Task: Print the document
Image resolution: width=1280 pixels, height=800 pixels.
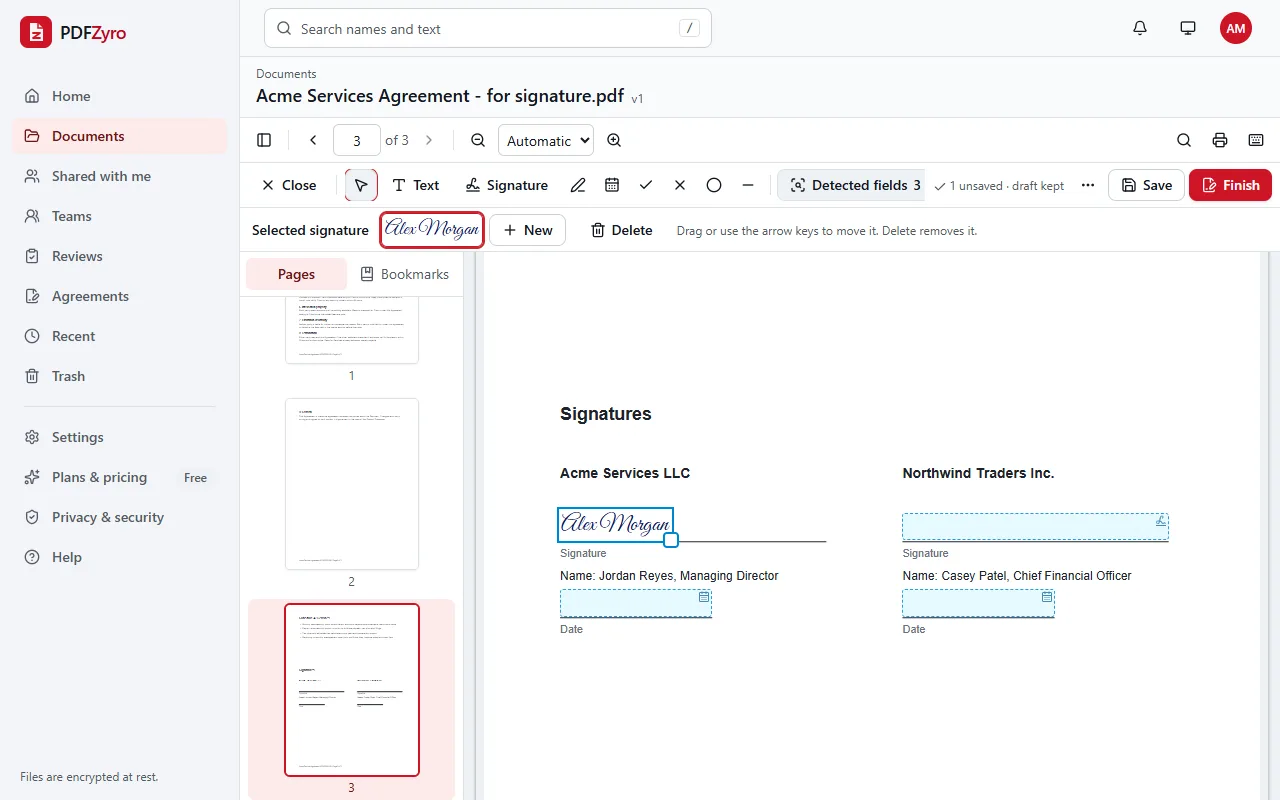Action: point(1220,140)
